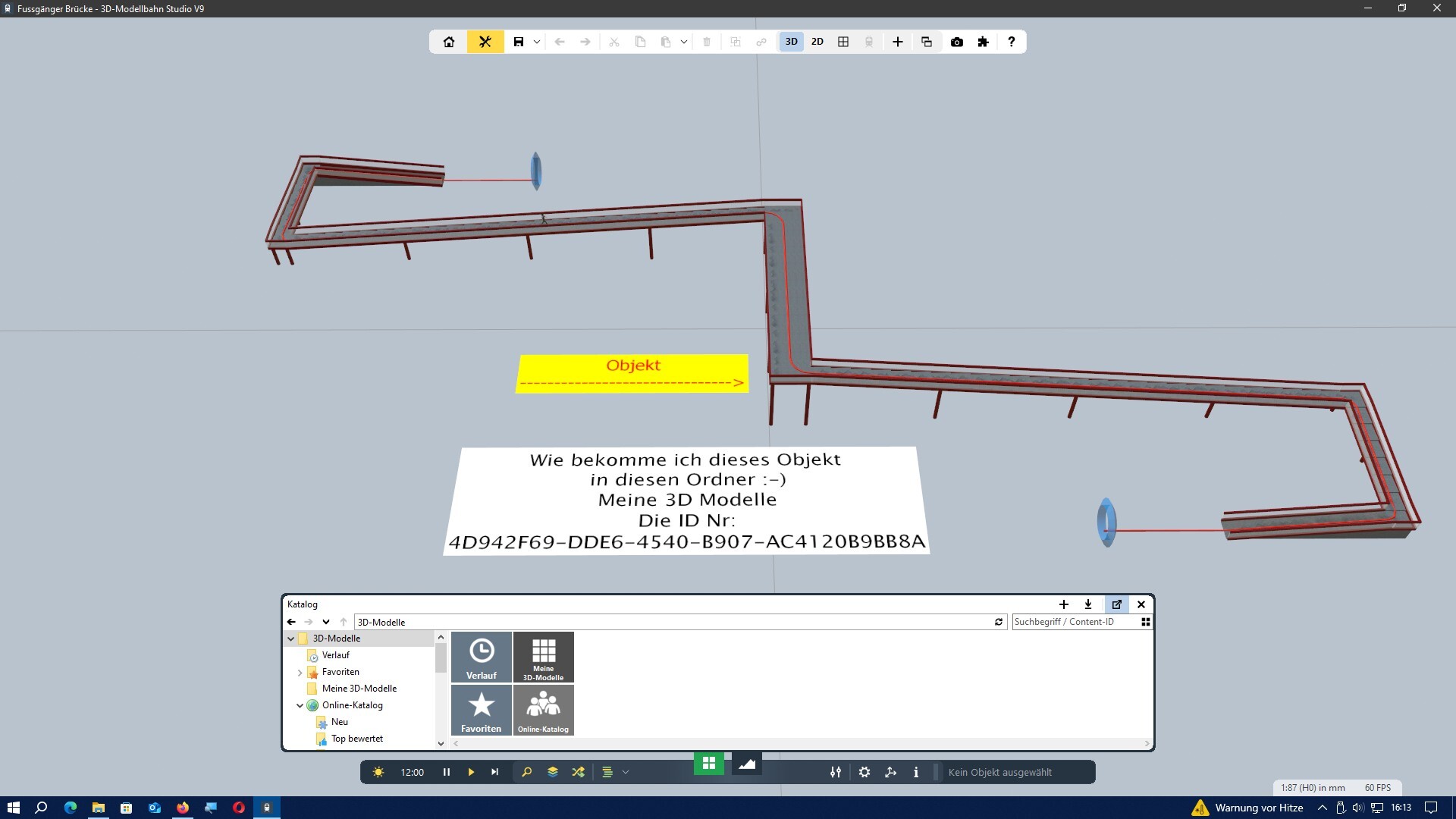Expand the Favoriten tree node
The width and height of the screenshot is (1456, 819).
(x=300, y=672)
